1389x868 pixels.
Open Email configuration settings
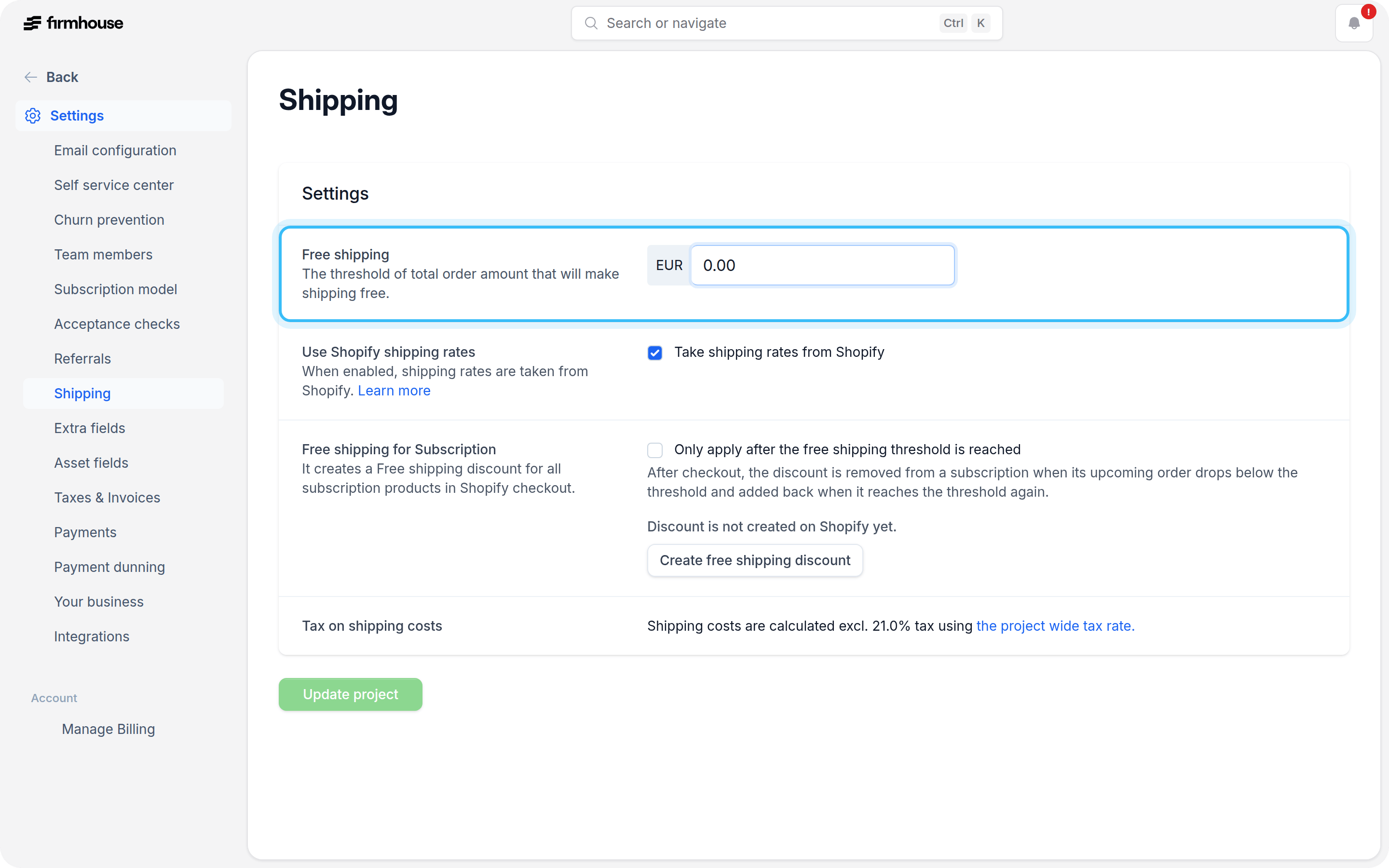pyautogui.click(x=115, y=150)
